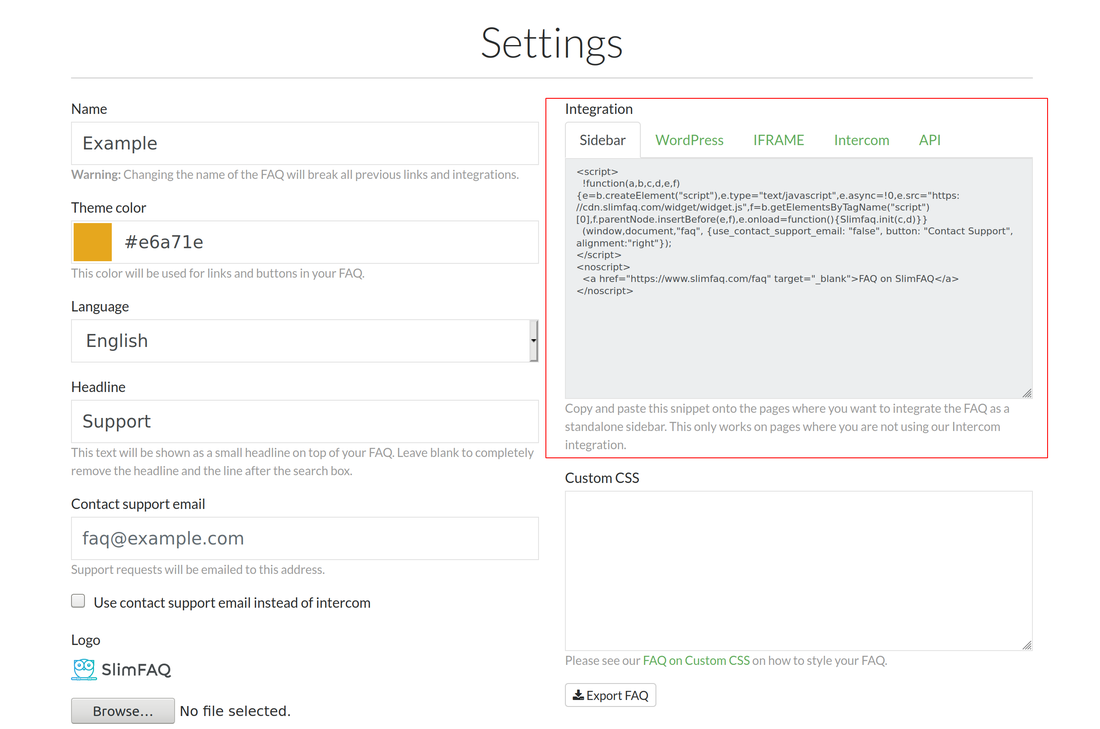Click the Language dropdown arrow
This screenshot has height=729, width=1100.
coord(533,341)
